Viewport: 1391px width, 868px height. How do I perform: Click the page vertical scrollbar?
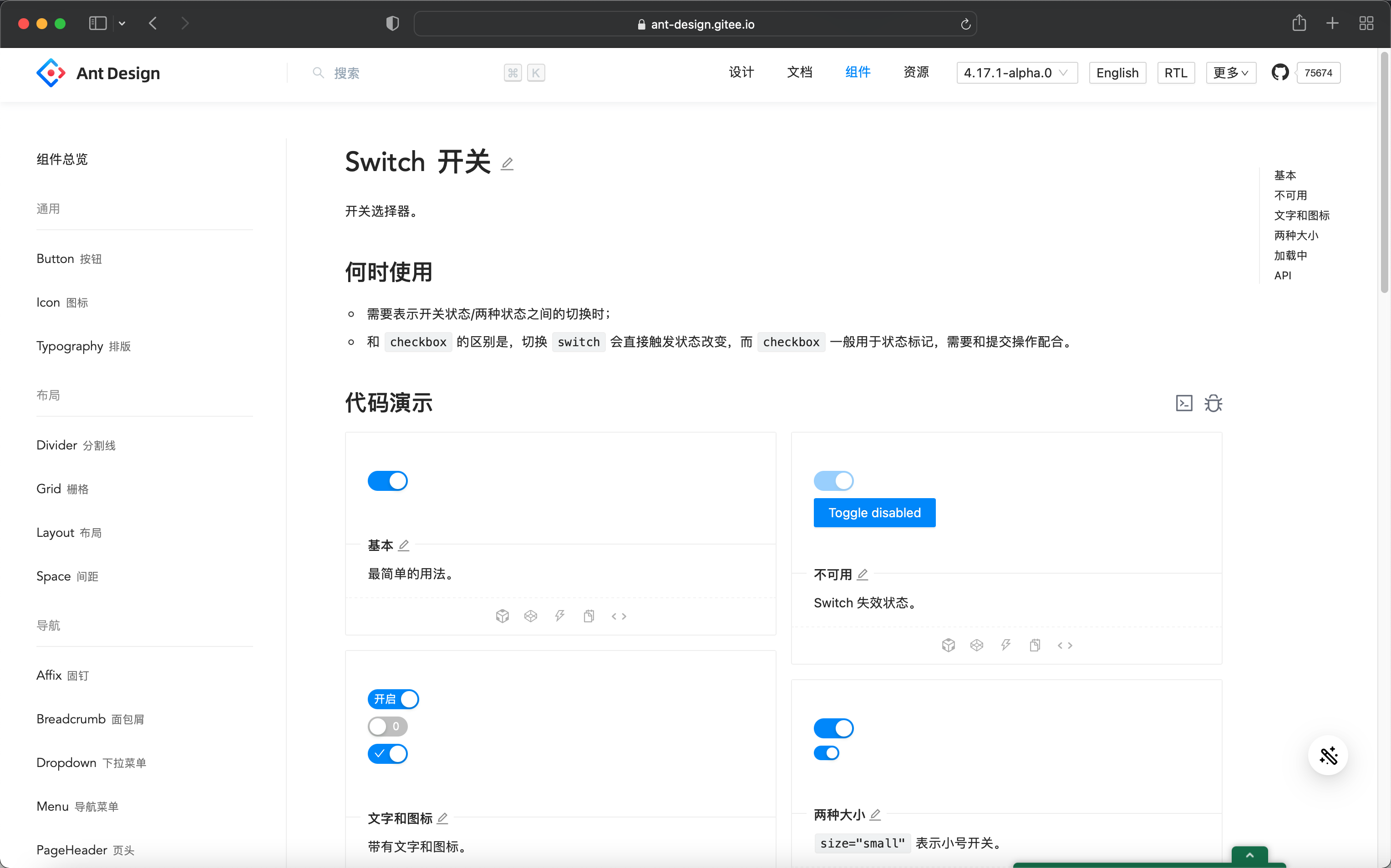(1384, 172)
